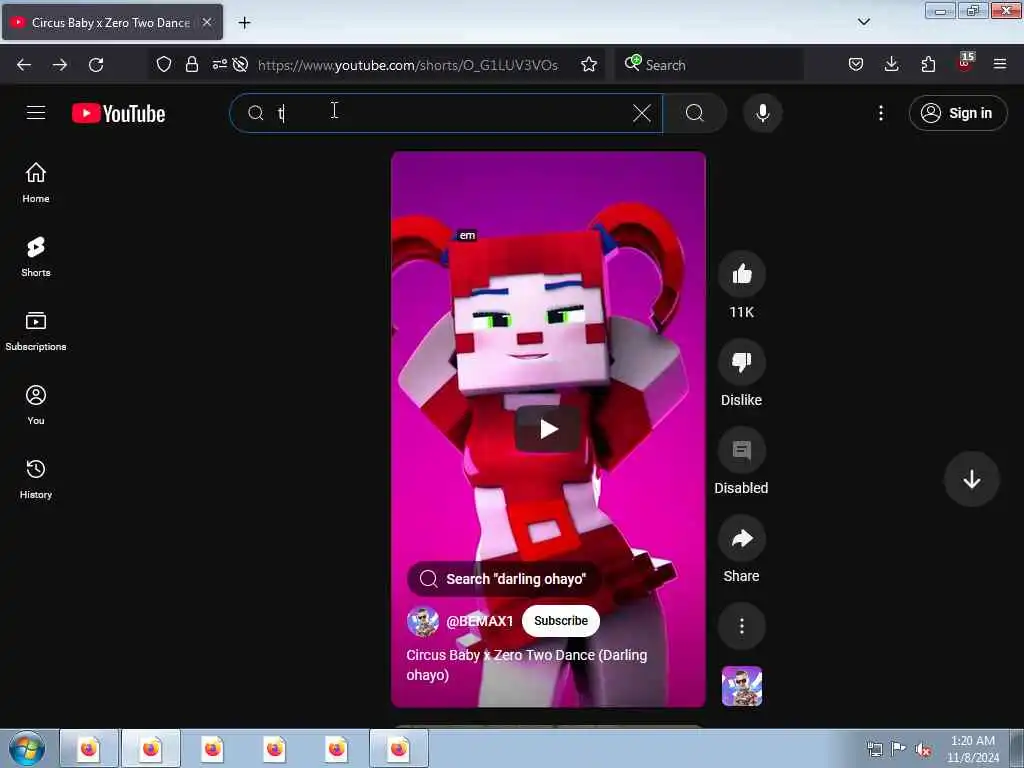Search "darling ohayo" suggestion

coord(503,579)
